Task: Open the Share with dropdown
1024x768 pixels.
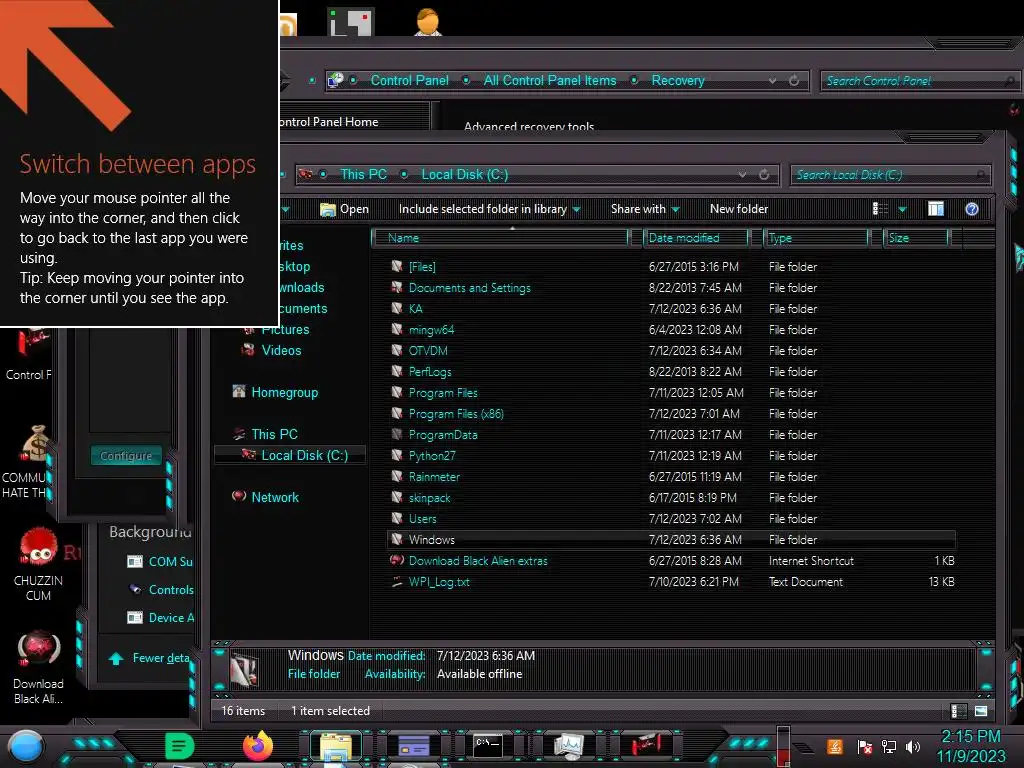Action: point(645,209)
